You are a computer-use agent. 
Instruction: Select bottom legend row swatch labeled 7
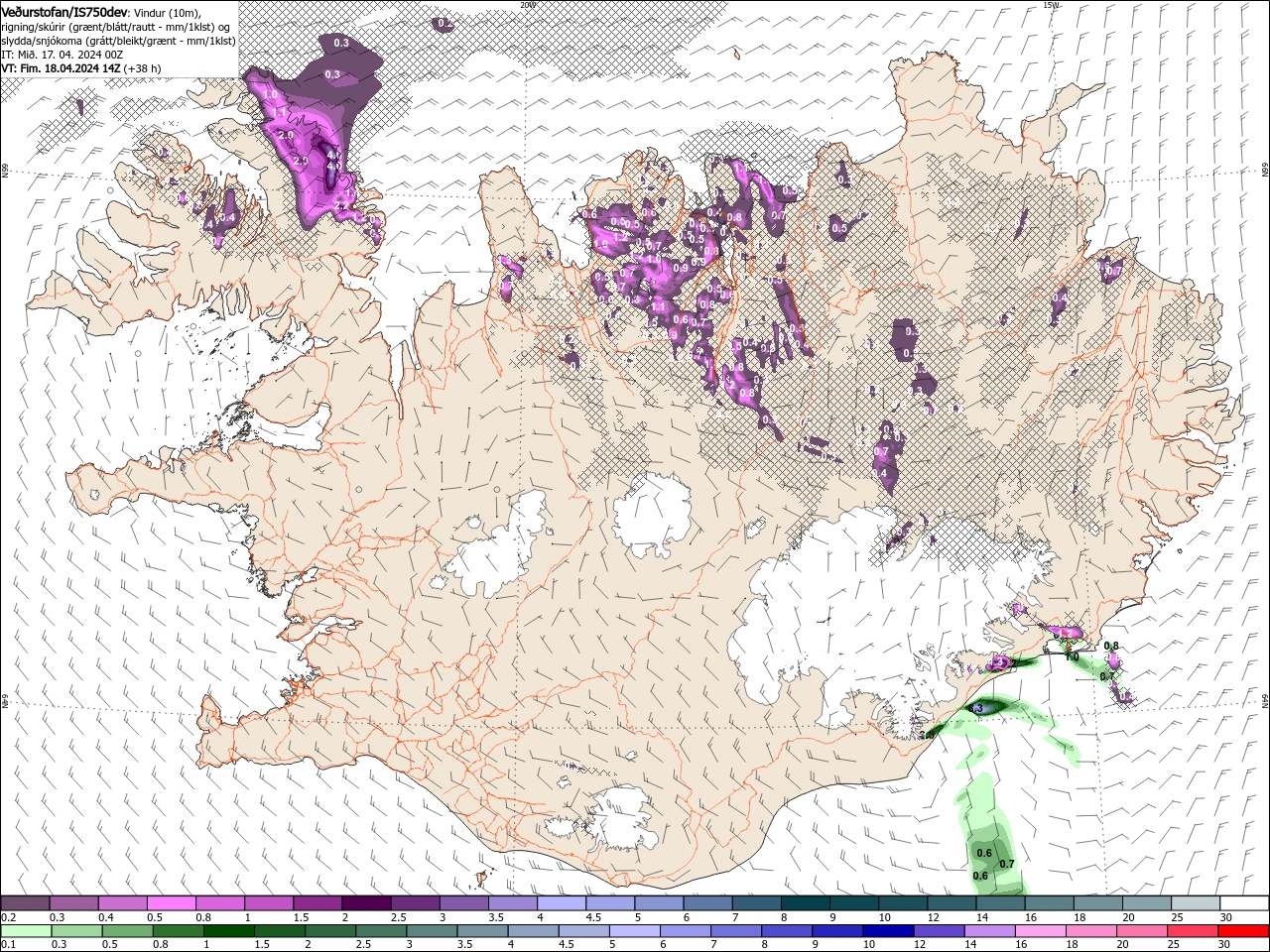(x=736, y=931)
